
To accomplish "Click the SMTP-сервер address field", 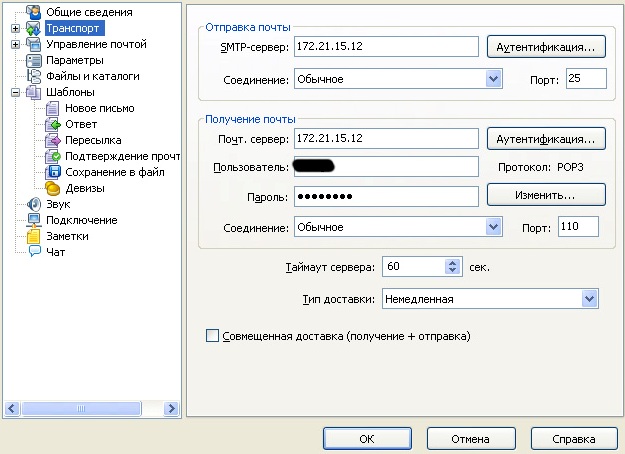I will click(387, 46).
